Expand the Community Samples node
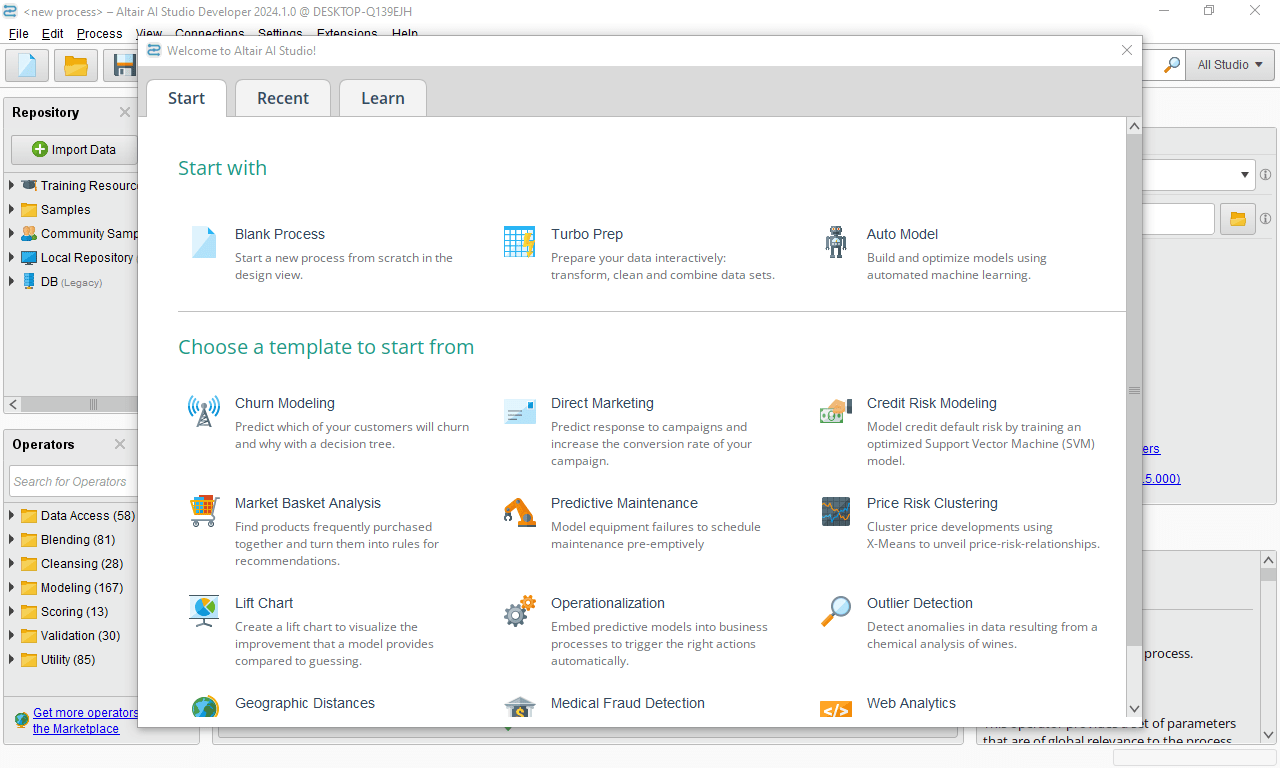The width and height of the screenshot is (1280, 768). click(12, 233)
